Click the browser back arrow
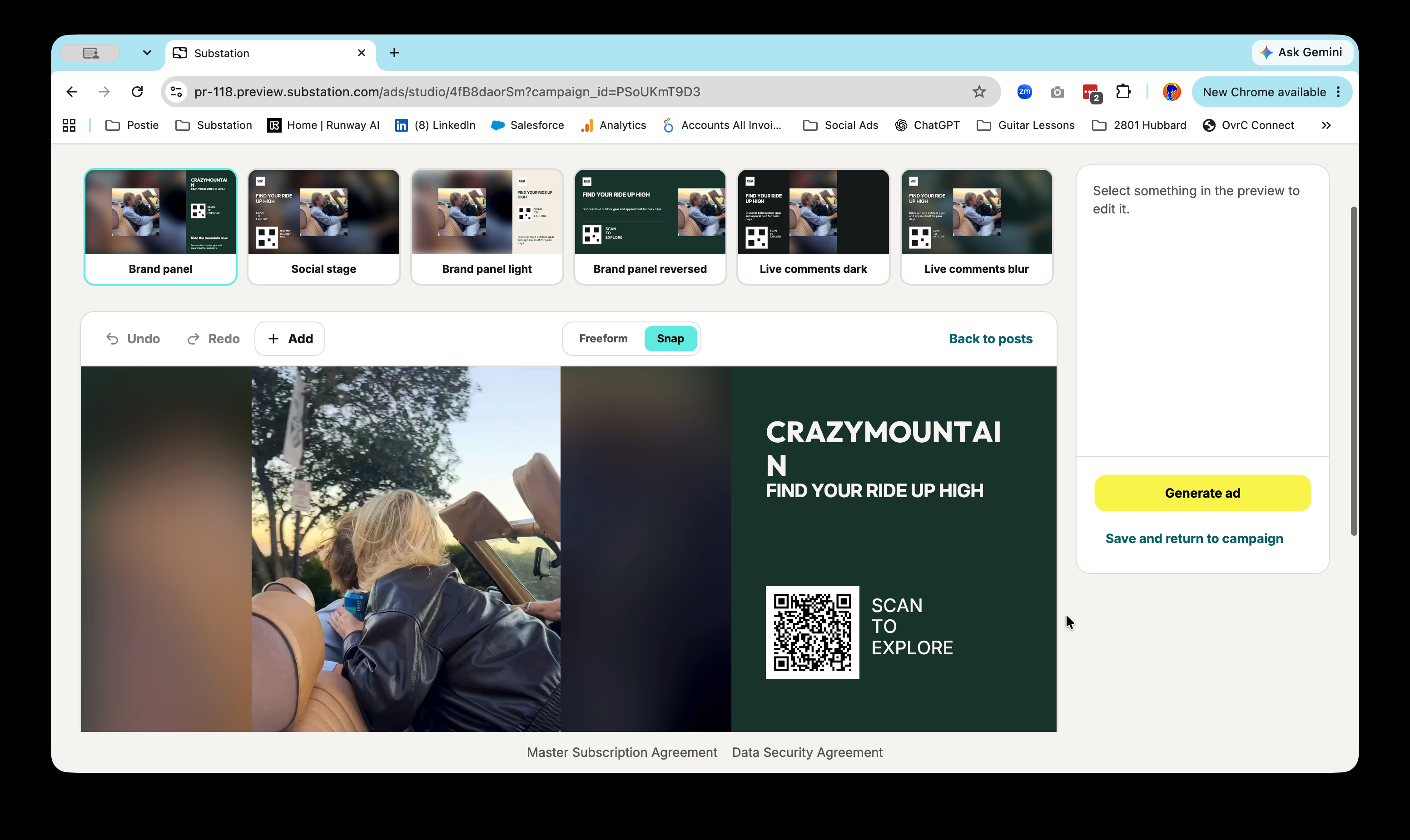1410x840 pixels. (72, 92)
